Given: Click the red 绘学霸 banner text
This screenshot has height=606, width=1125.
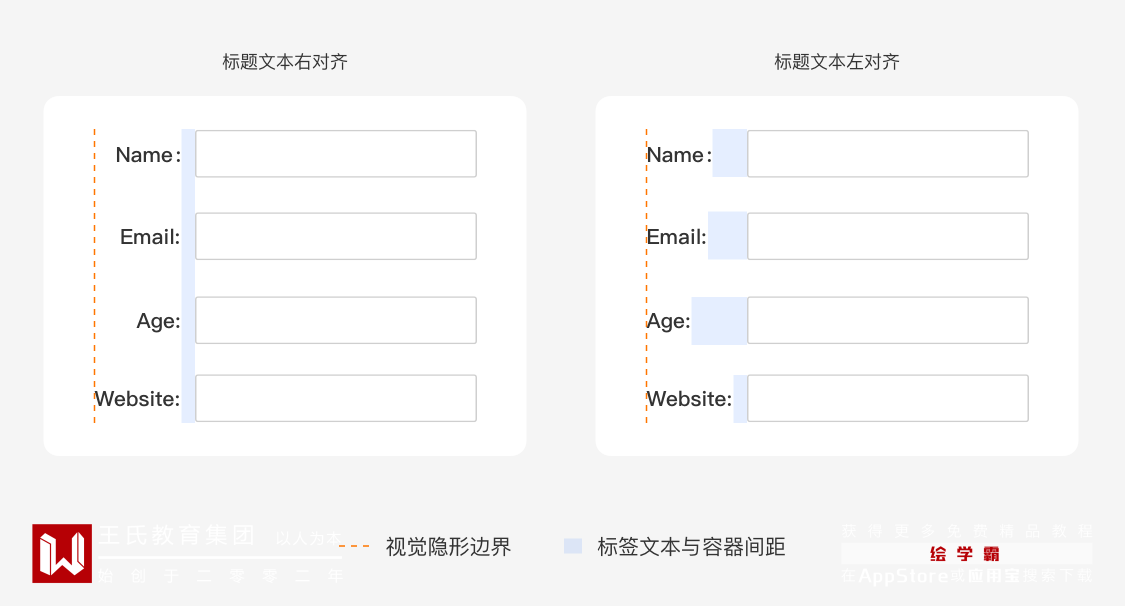Looking at the screenshot, I should click(x=965, y=554).
